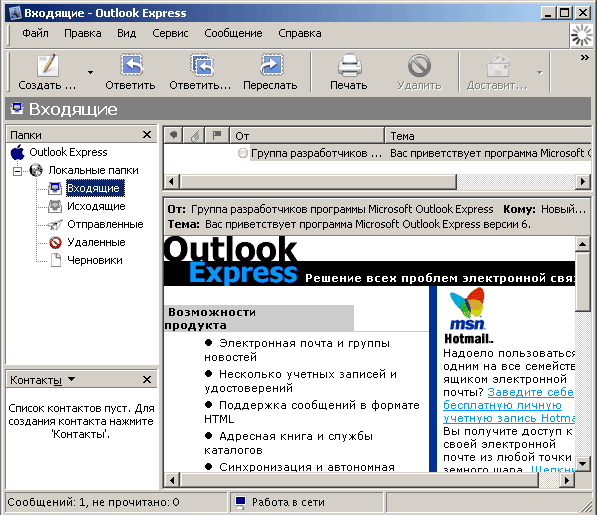
Task: Select the Черновики folder
Action: click(94, 260)
